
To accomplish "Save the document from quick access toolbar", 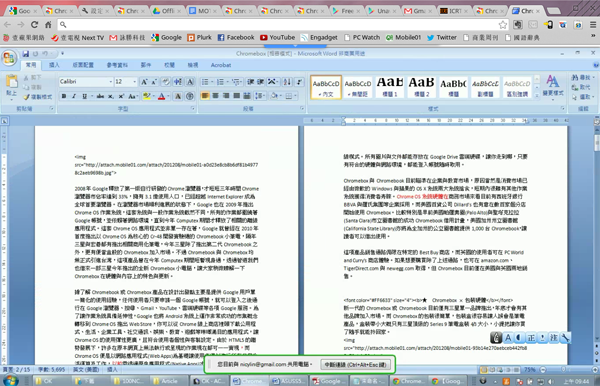I will click(x=25, y=54).
